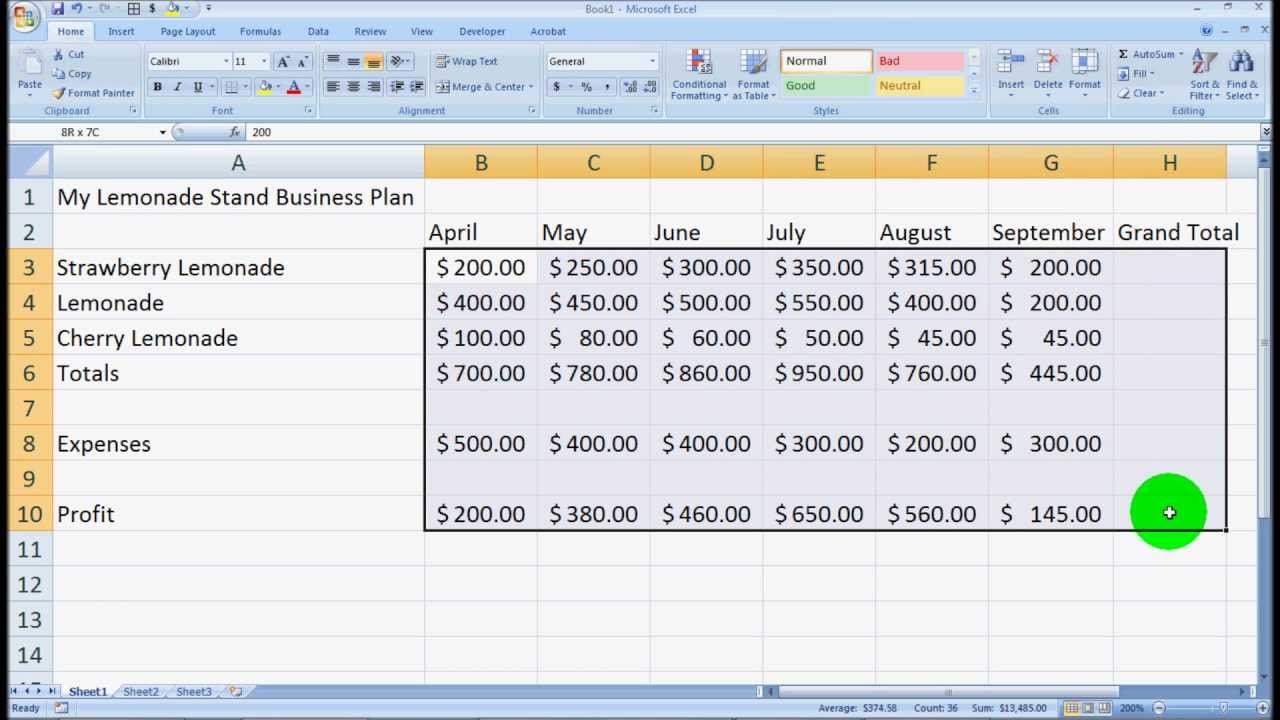Image resolution: width=1280 pixels, height=720 pixels.
Task: Click the Borders icon
Action: (x=231, y=87)
